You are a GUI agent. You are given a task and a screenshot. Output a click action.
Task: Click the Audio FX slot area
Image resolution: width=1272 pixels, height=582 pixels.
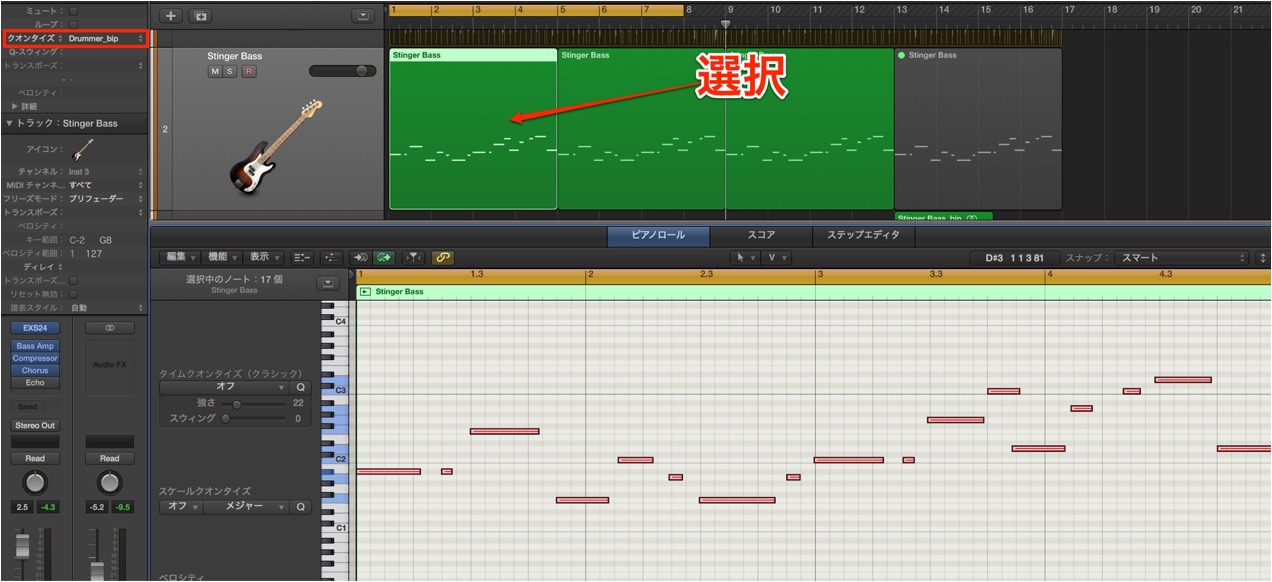[x=110, y=365]
